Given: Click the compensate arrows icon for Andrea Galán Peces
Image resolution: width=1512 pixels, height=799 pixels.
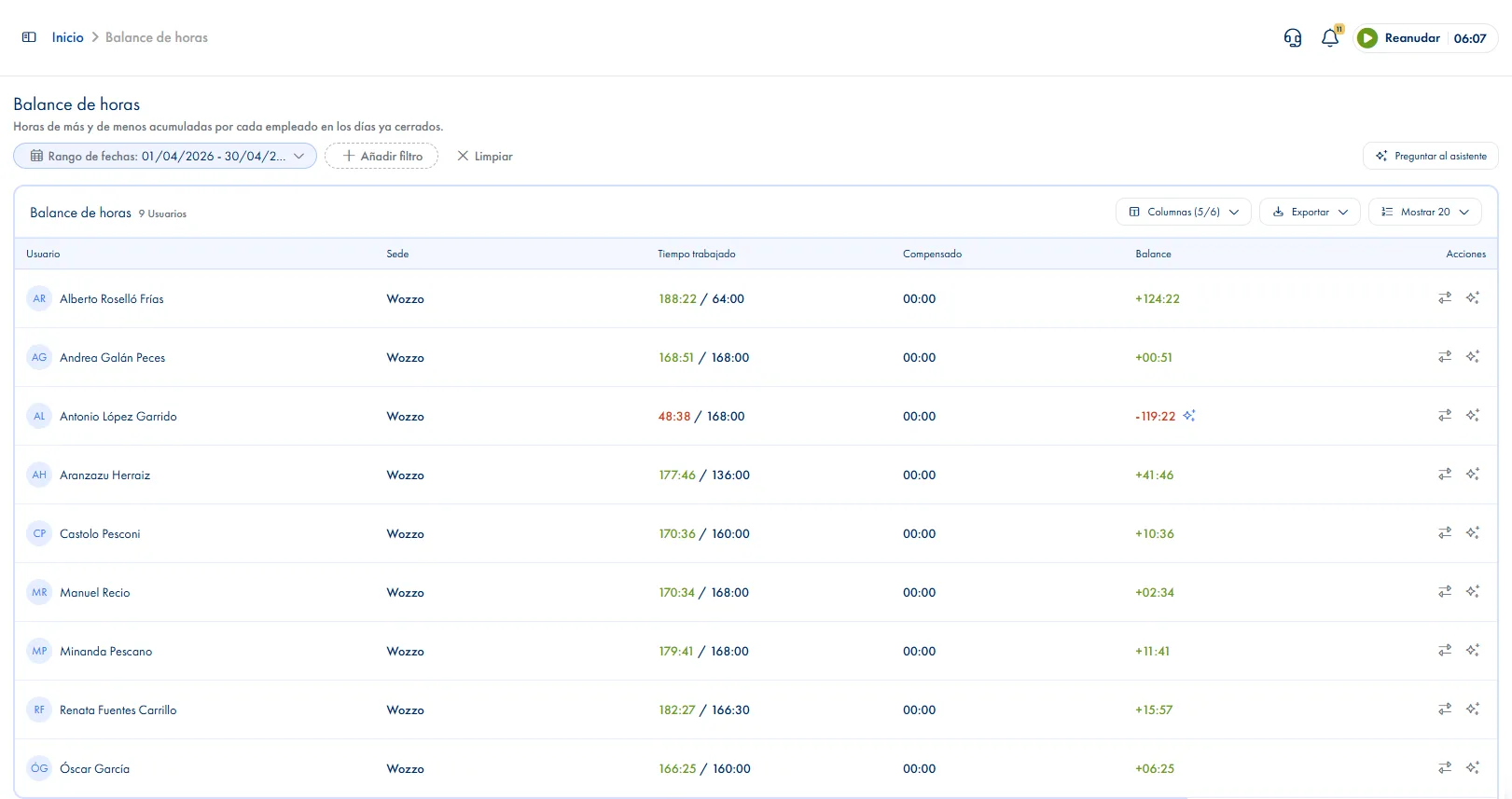Looking at the screenshot, I should click(x=1445, y=357).
